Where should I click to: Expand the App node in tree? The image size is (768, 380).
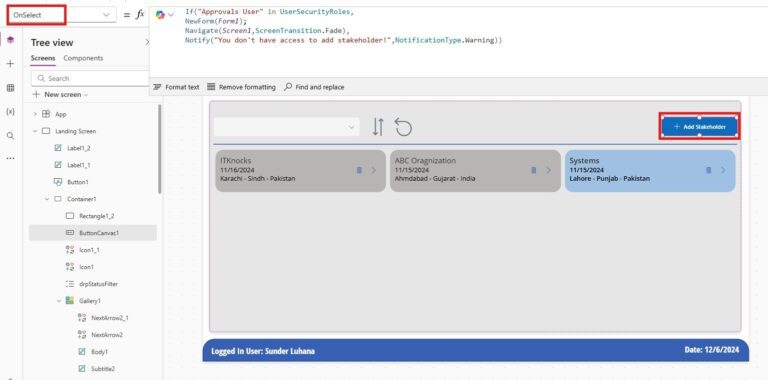pyautogui.click(x=35, y=114)
